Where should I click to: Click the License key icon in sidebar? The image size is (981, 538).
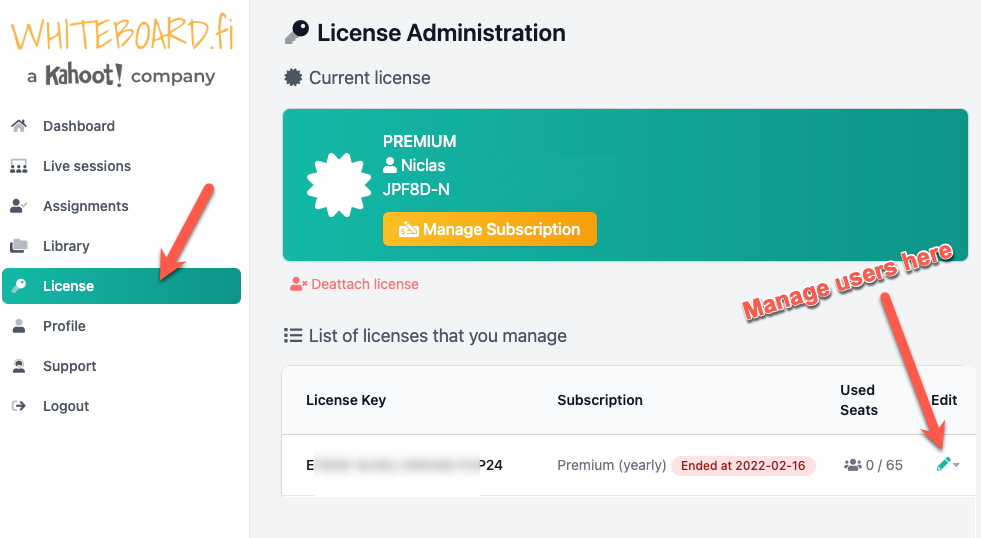(19, 286)
